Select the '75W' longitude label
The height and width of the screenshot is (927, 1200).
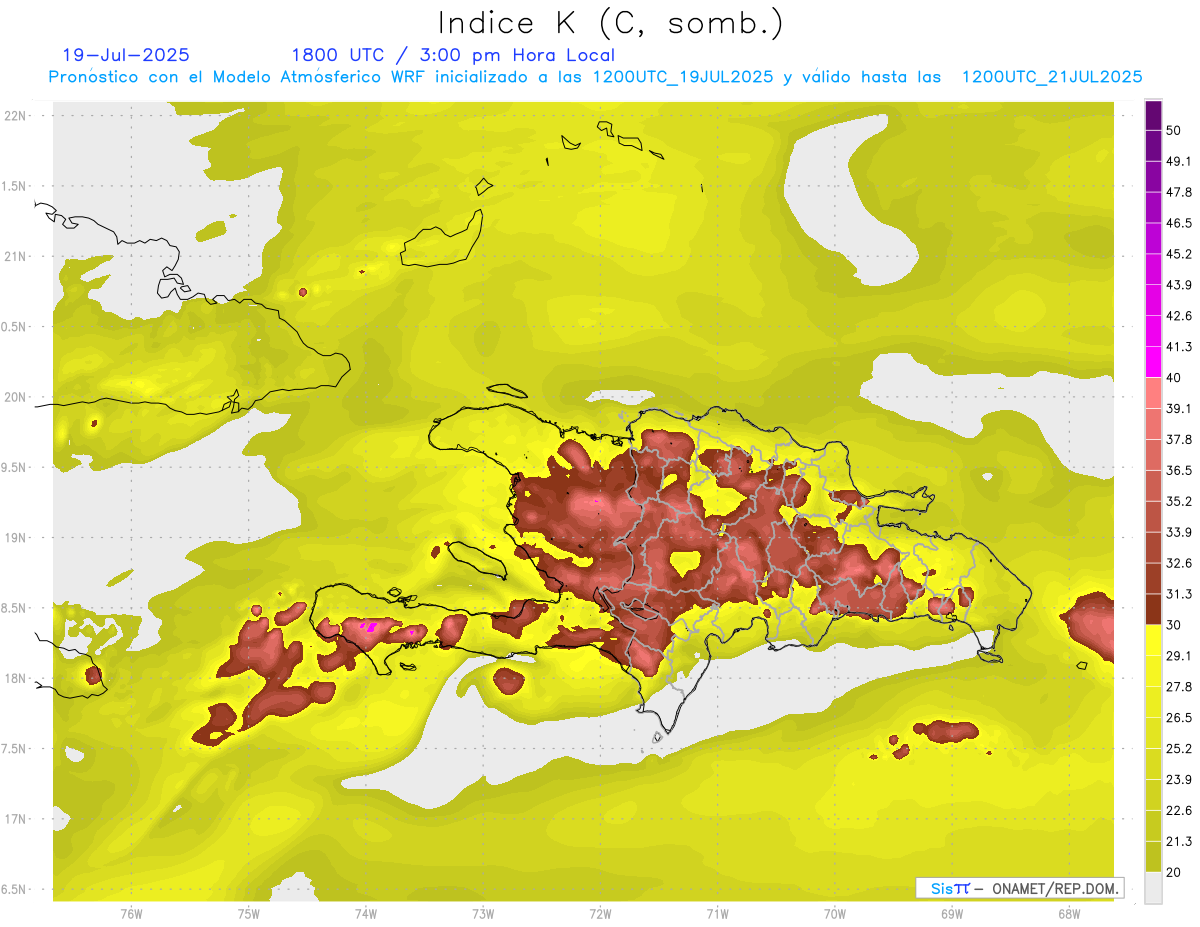(x=249, y=914)
